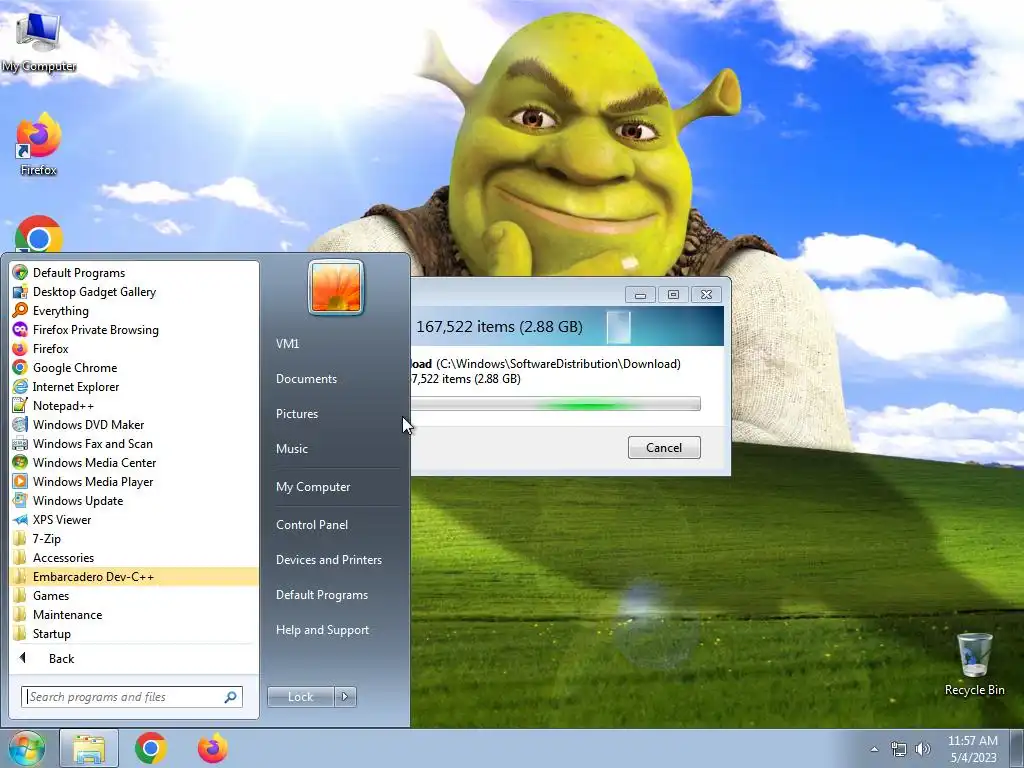Screen dimensions: 1024x768
Task: Click the user account flower picture
Action: 336,287
